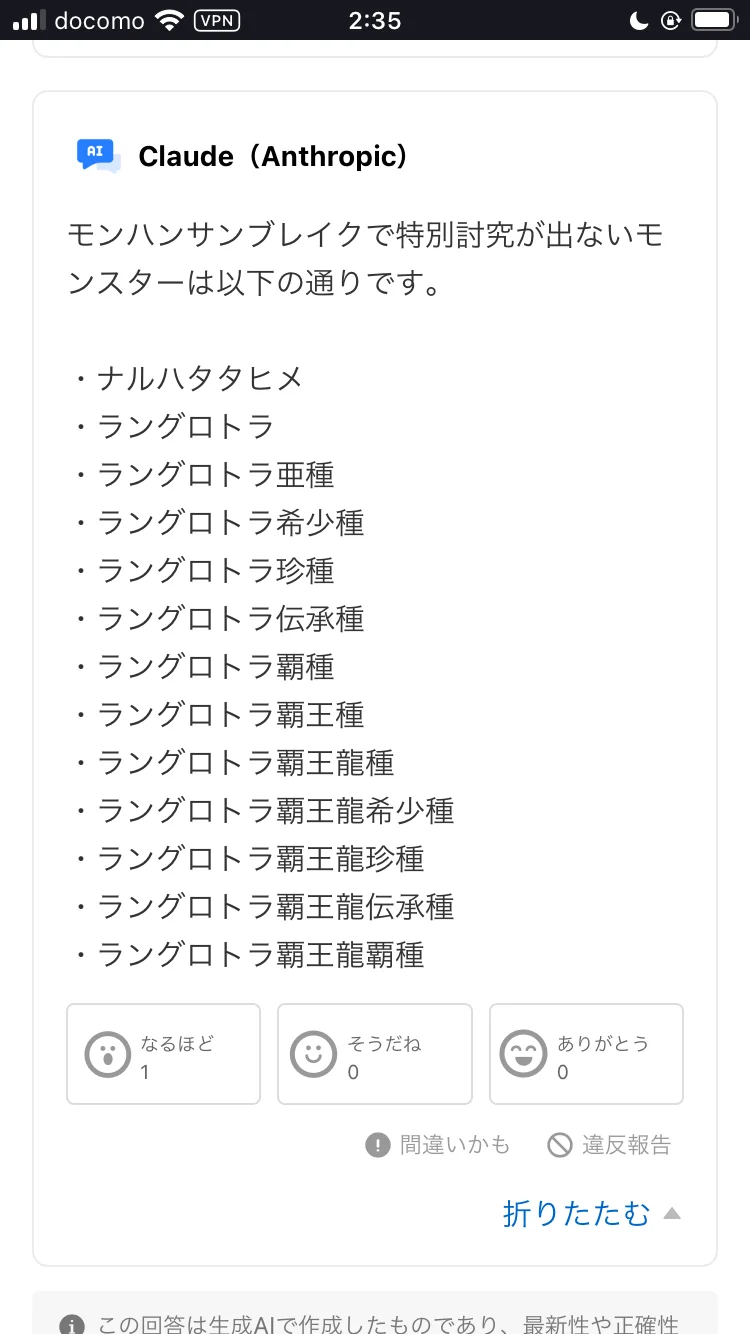The image size is (750, 1334).
Task: Tap the AI chat bubble icon
Action: (x=98, y=155)
